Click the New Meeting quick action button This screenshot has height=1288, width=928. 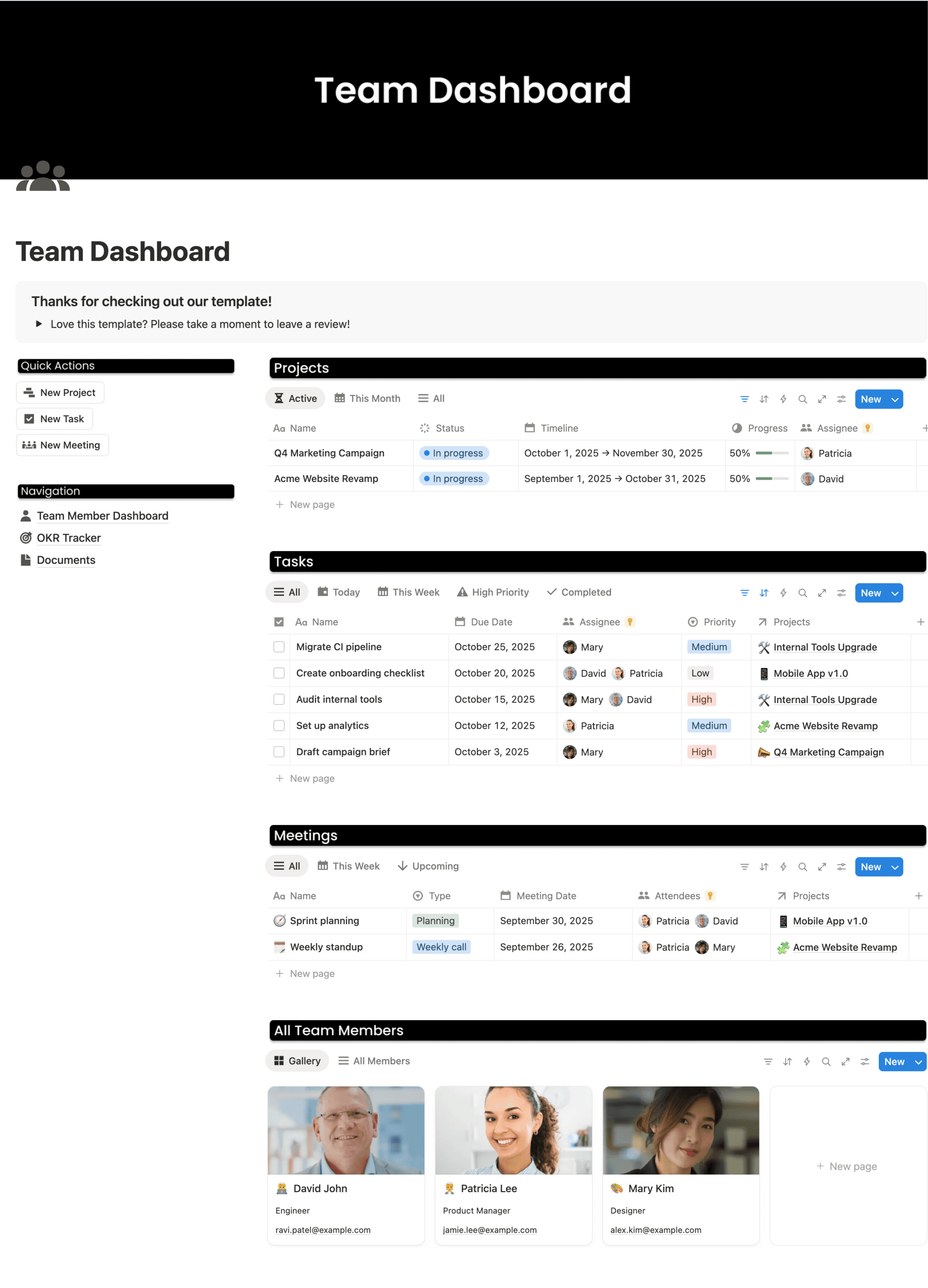click(62, 445)
